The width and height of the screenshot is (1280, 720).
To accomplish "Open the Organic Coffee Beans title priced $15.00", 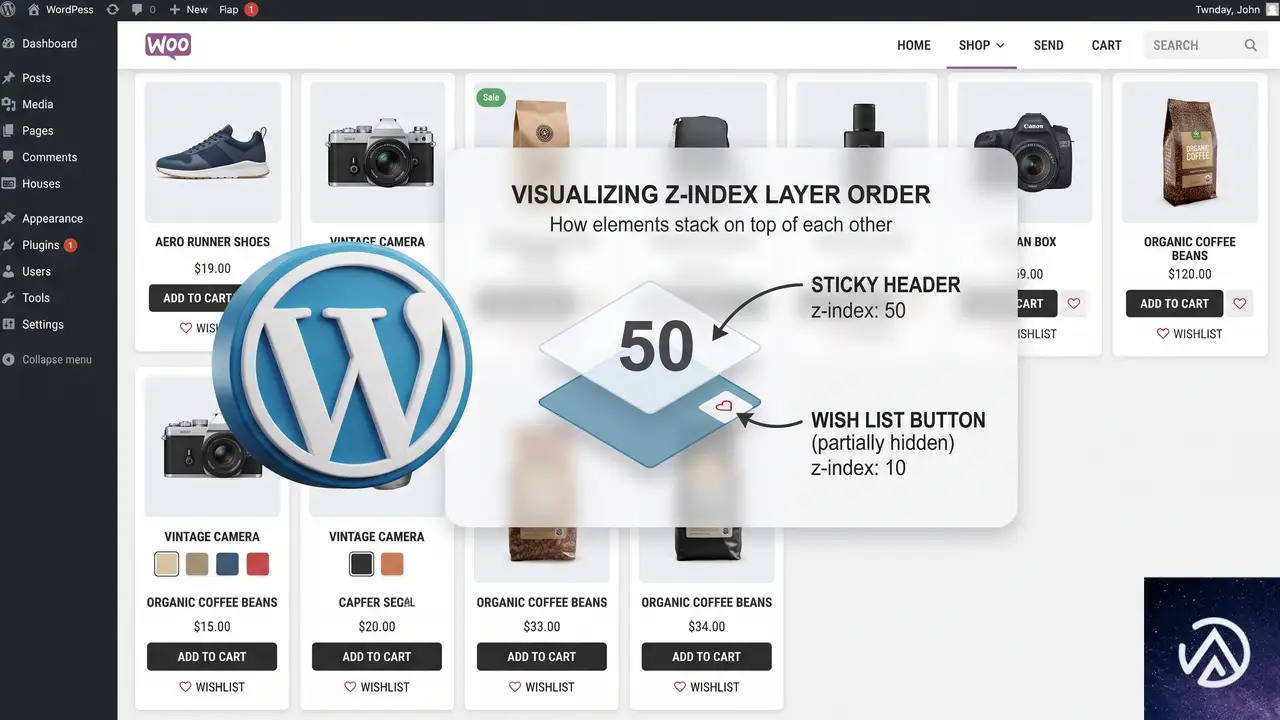I will click(212, 603).
